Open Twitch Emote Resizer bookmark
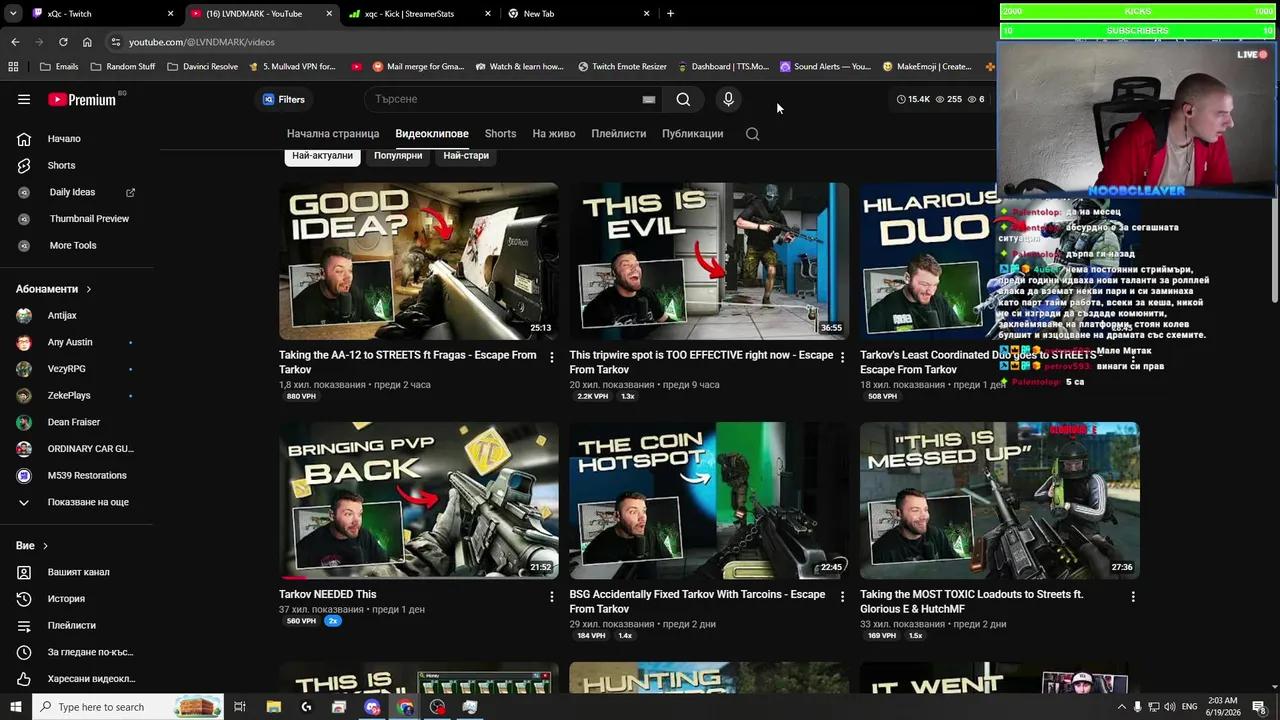 622,67
